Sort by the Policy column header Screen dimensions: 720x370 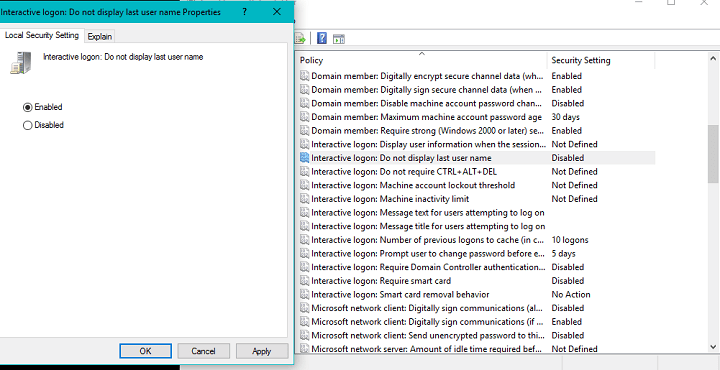click(422, 60)
